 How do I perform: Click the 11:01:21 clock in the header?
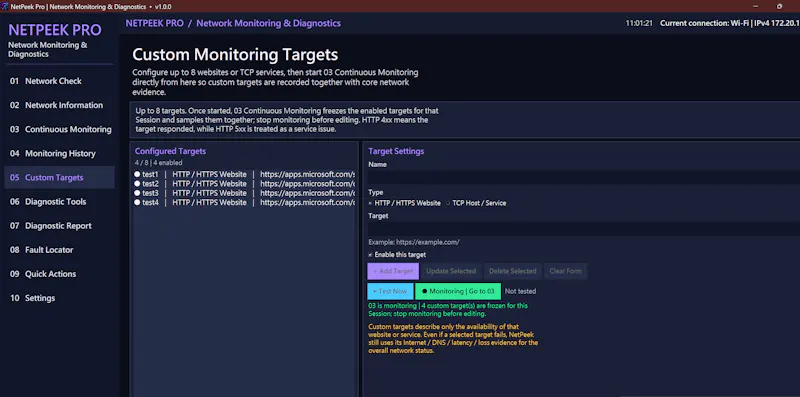(x=639, y=23)
